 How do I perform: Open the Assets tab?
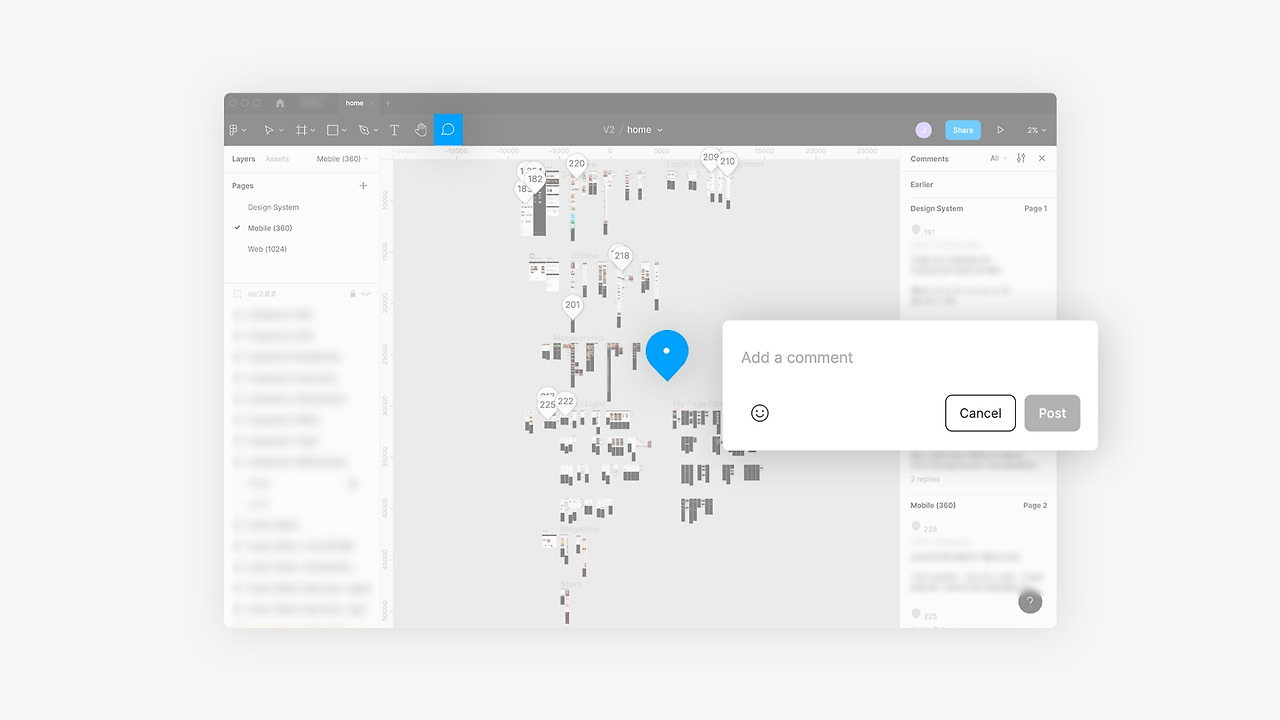pyautogui.click(x=277, y=159)
